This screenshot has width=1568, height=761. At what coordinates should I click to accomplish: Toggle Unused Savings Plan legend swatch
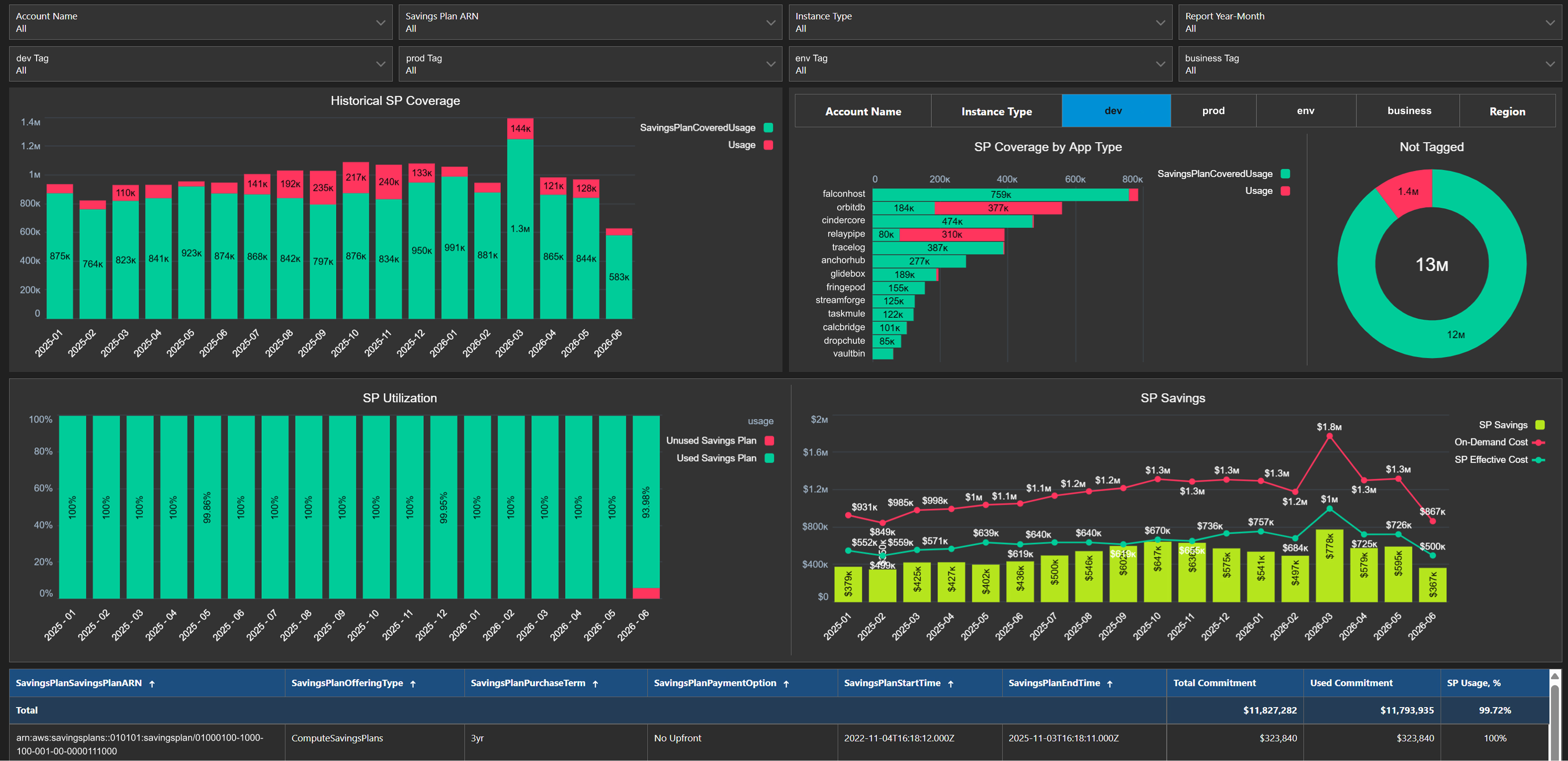pos(769,440)
